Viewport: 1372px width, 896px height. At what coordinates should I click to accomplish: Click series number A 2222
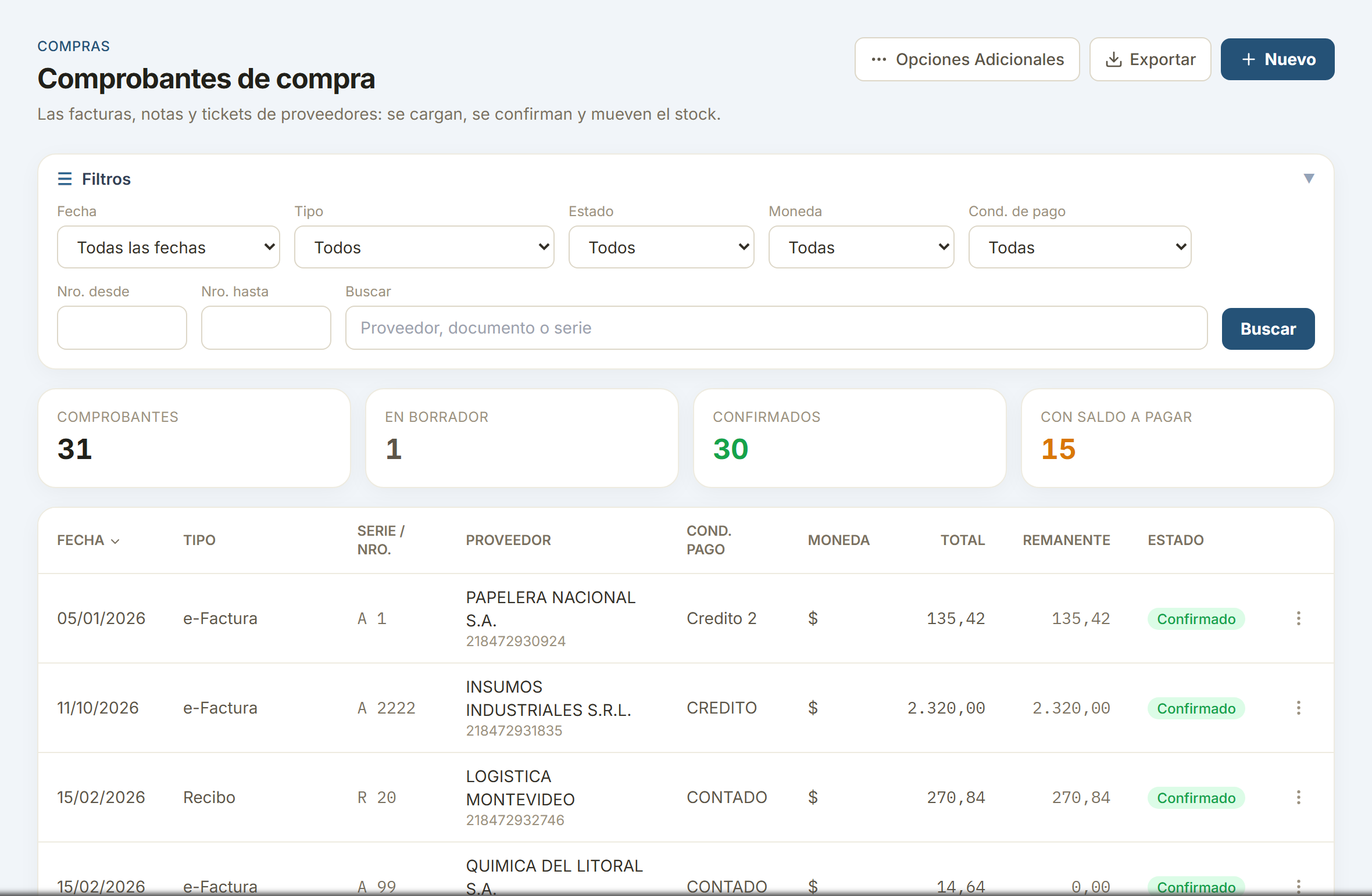tap(386, 708)
